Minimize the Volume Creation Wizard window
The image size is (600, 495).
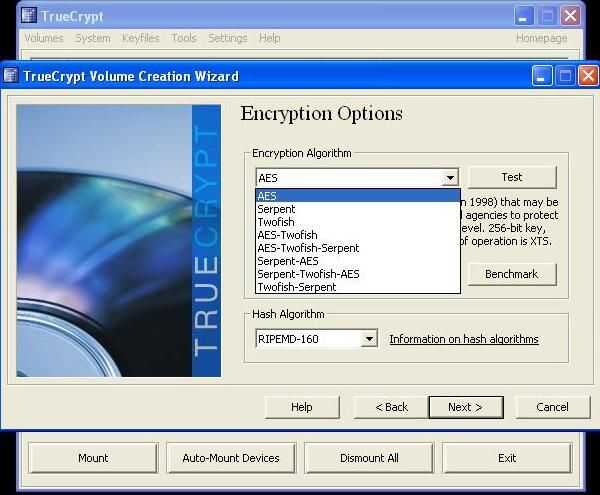(542, 75)
